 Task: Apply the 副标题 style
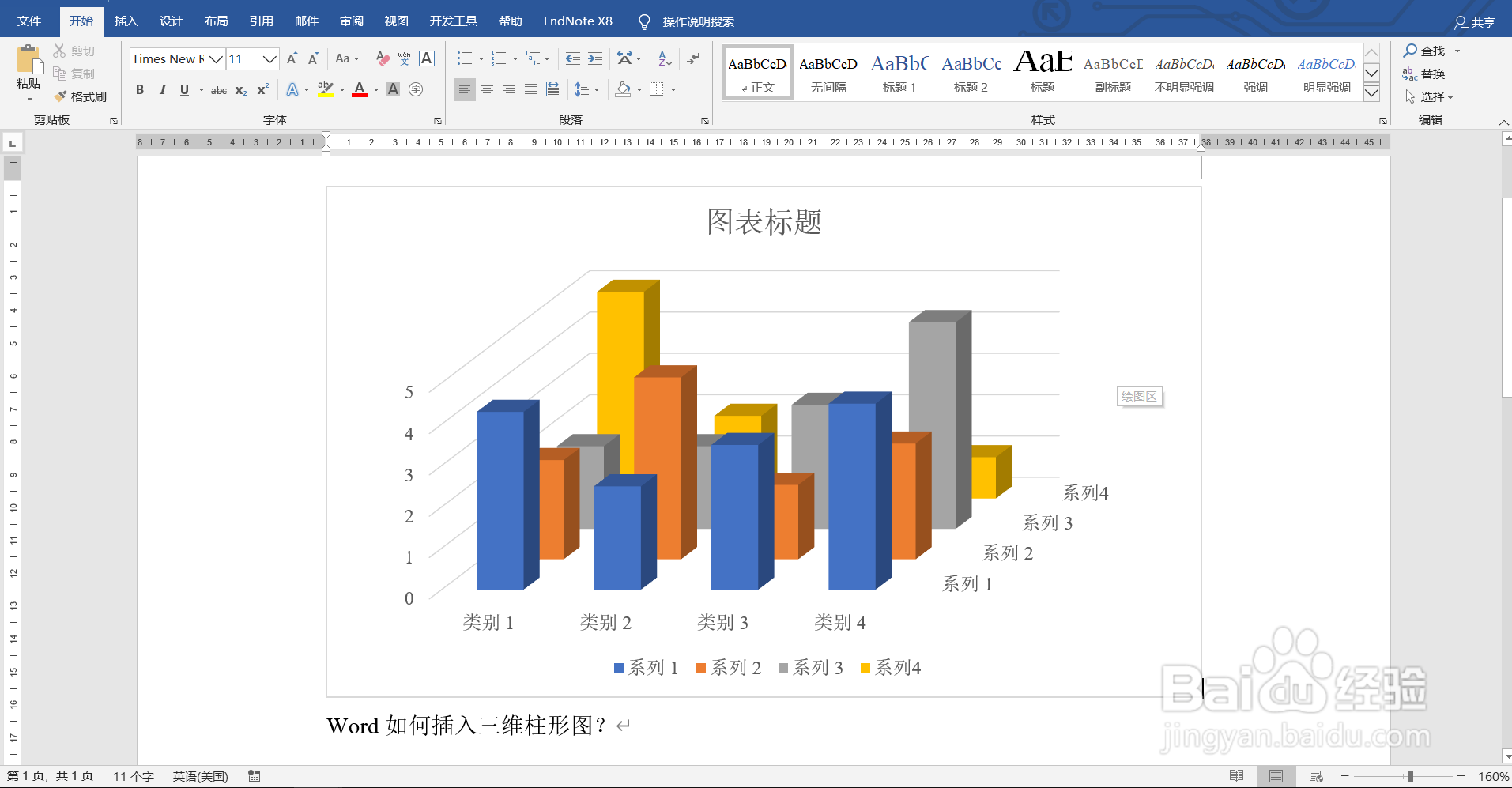(1113, 73)
